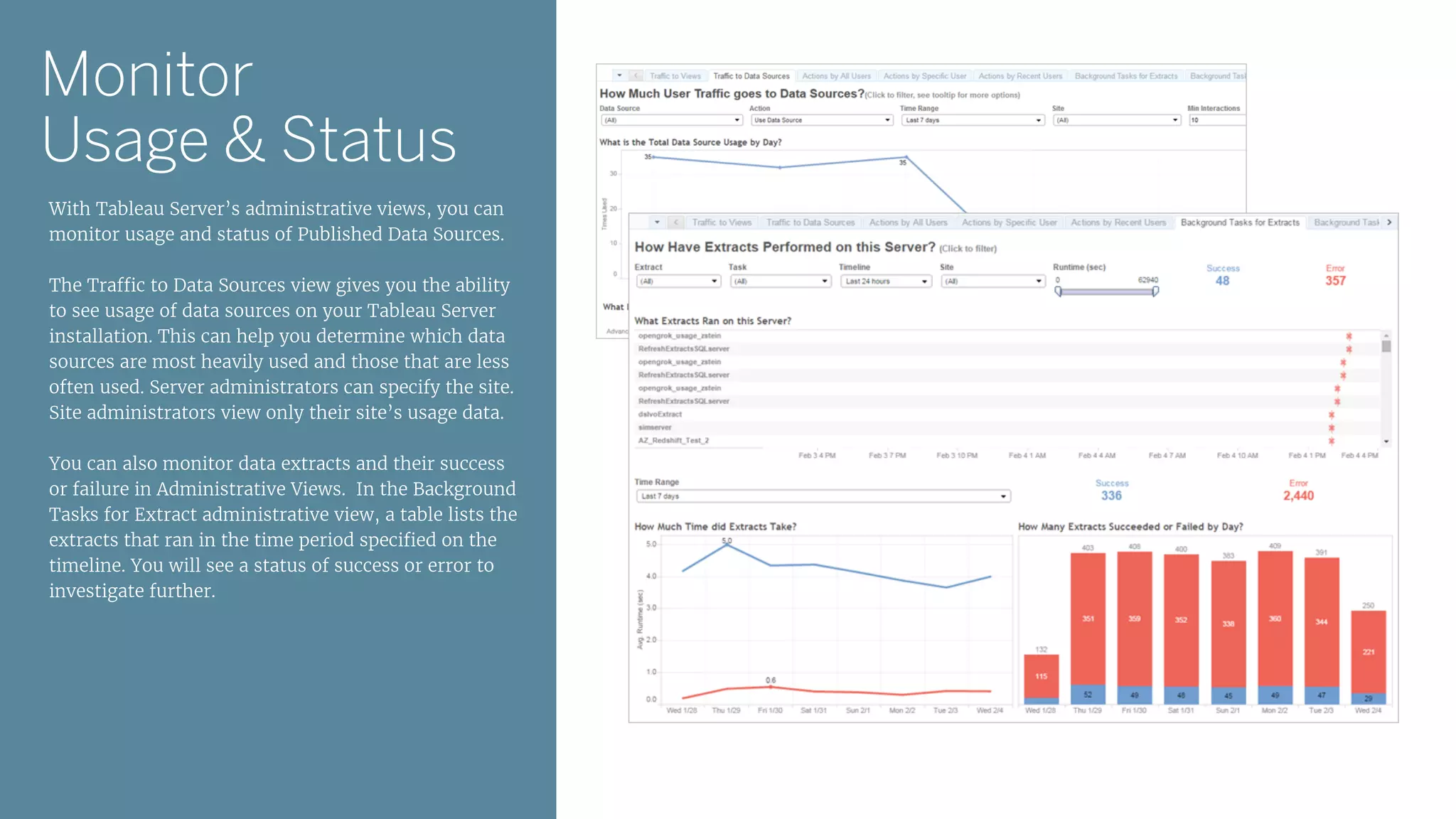Image resolution: width=1456 pixels, height=819 pixels.
Task: Open the Action Use Data Source dropdown
Action: (821, 120)
